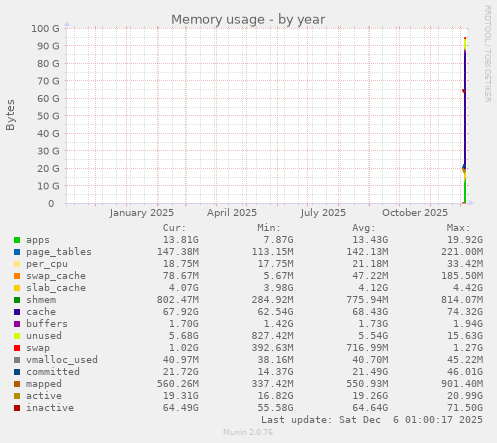Click the 'Last update' timestamp line

click(x=372, y=420)
